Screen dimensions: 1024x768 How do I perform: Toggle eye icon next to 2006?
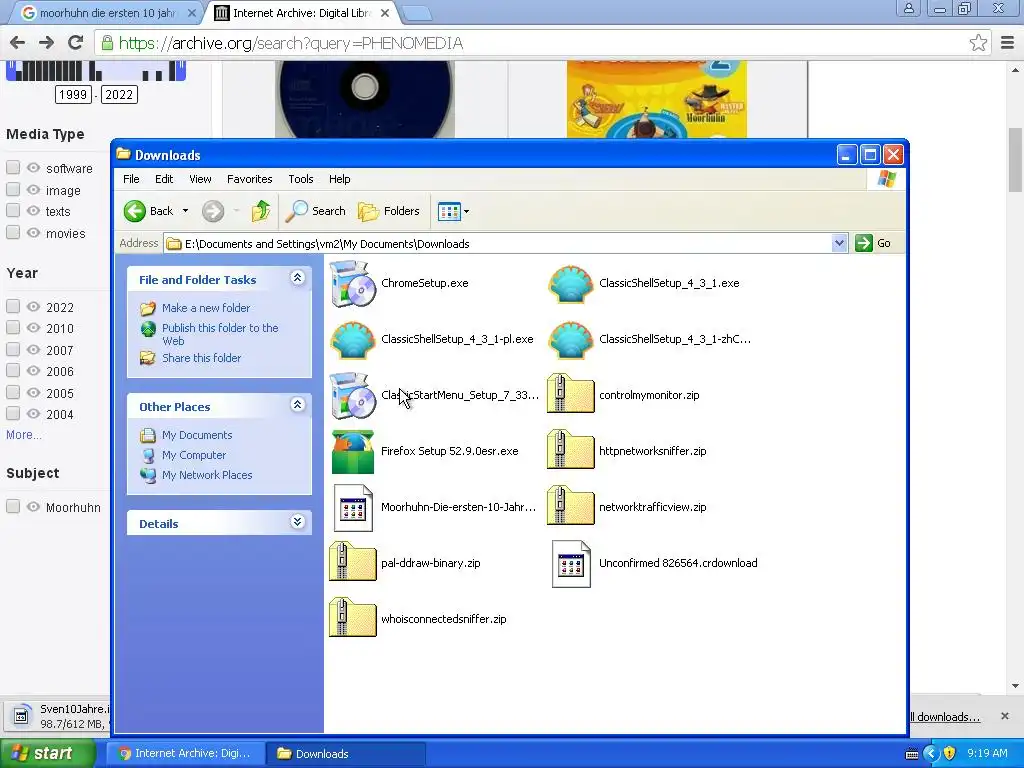[33, 371]
